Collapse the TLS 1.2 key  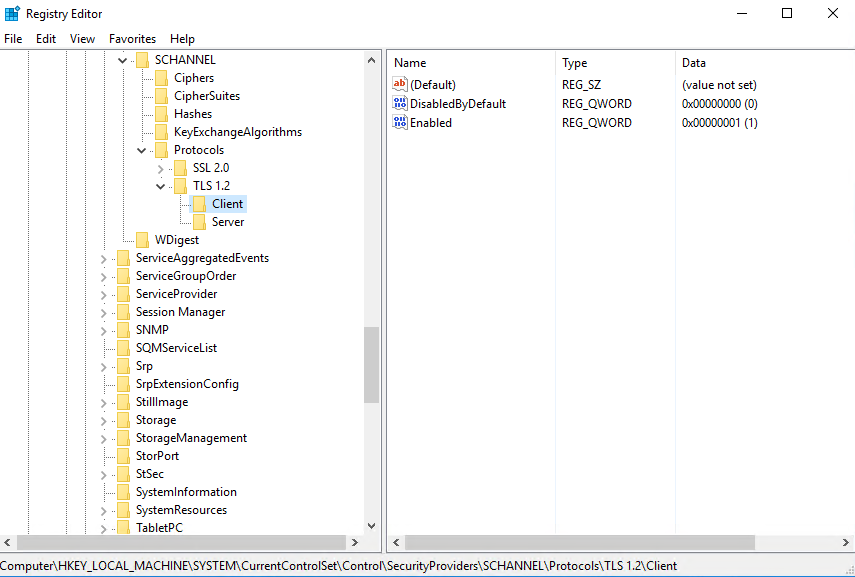tap(161, 186)
